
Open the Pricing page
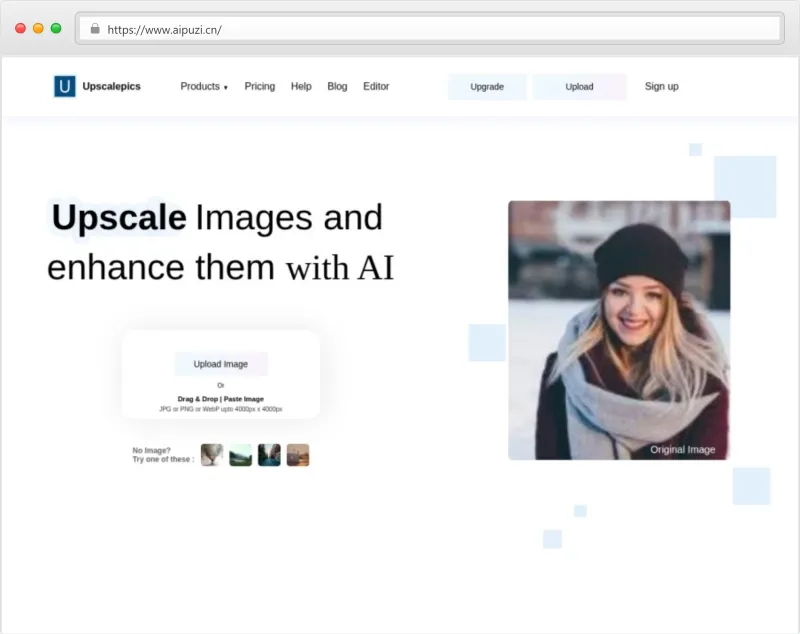[x=259, y=87]
